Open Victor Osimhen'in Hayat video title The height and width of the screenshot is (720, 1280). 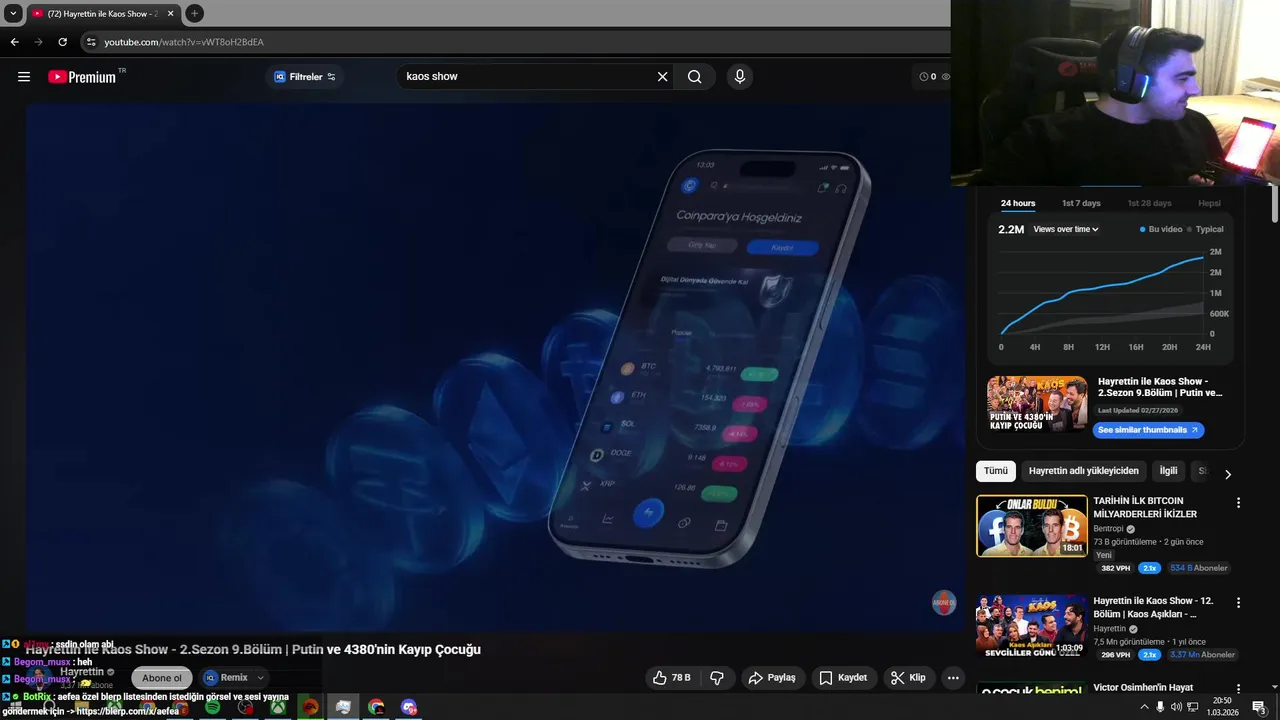[1143, 688]
